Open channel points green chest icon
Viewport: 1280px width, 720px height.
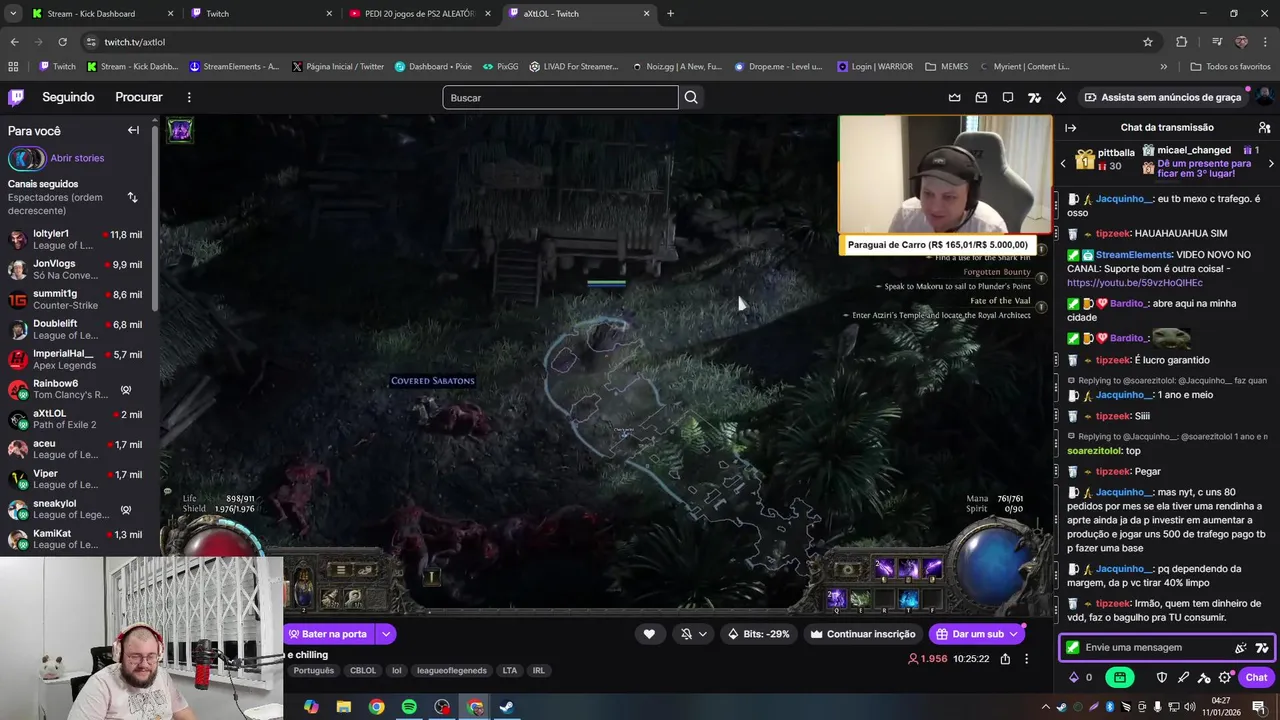click(x=1119, y=677)
